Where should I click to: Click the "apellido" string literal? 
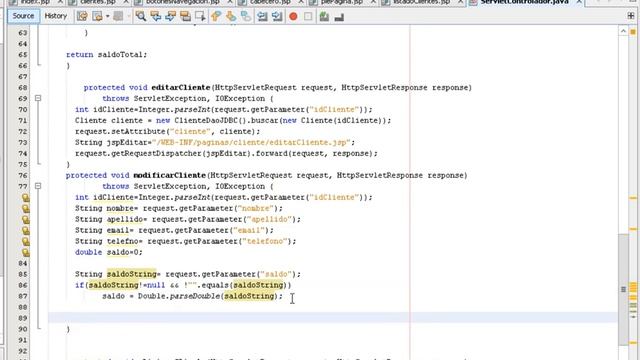tap(269, 219)
